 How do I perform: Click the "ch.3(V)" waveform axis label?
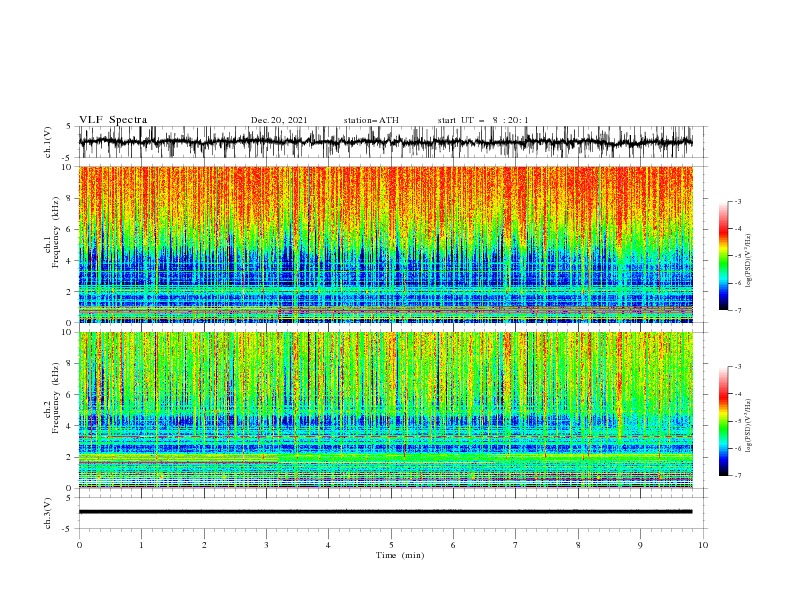pos(48,513)
